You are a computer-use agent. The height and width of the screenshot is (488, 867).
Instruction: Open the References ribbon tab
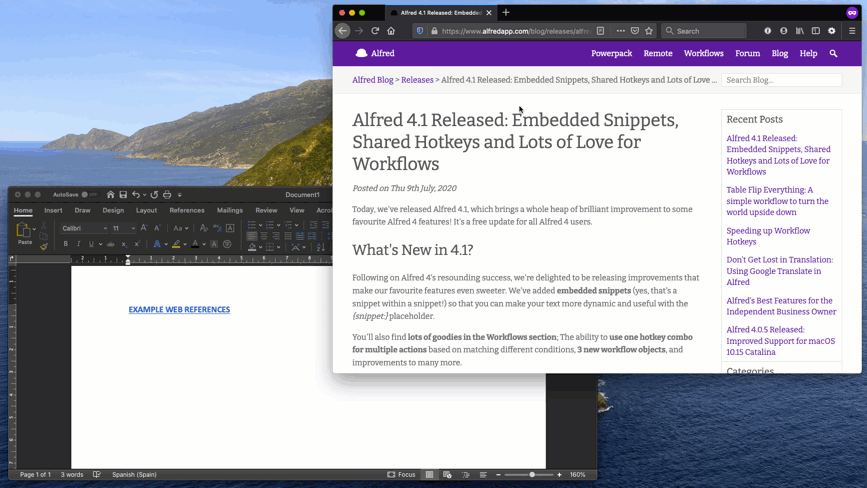(187, 210)
